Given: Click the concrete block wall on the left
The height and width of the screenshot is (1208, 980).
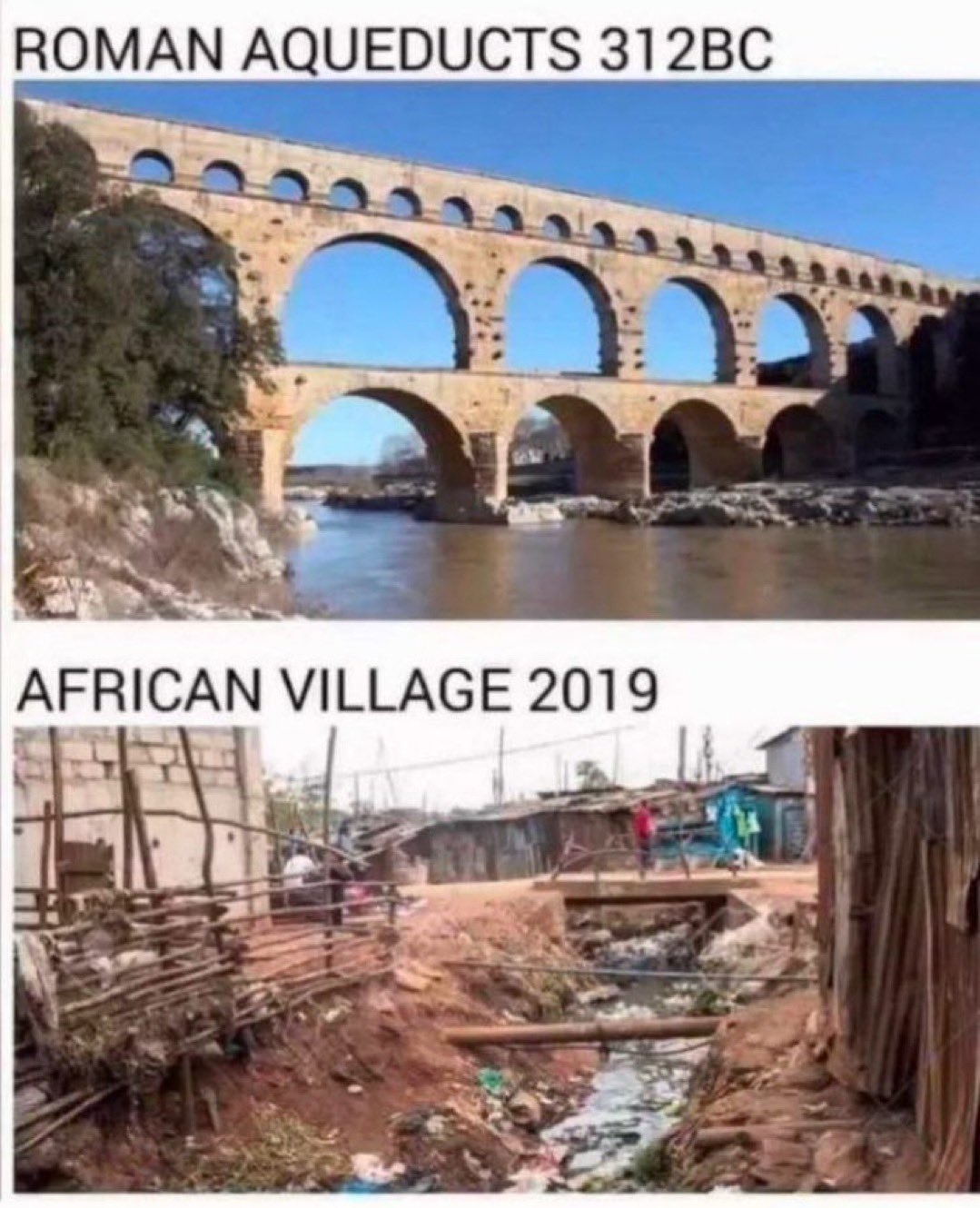Looking at the screenshot, I should click(x=136, y=817).
